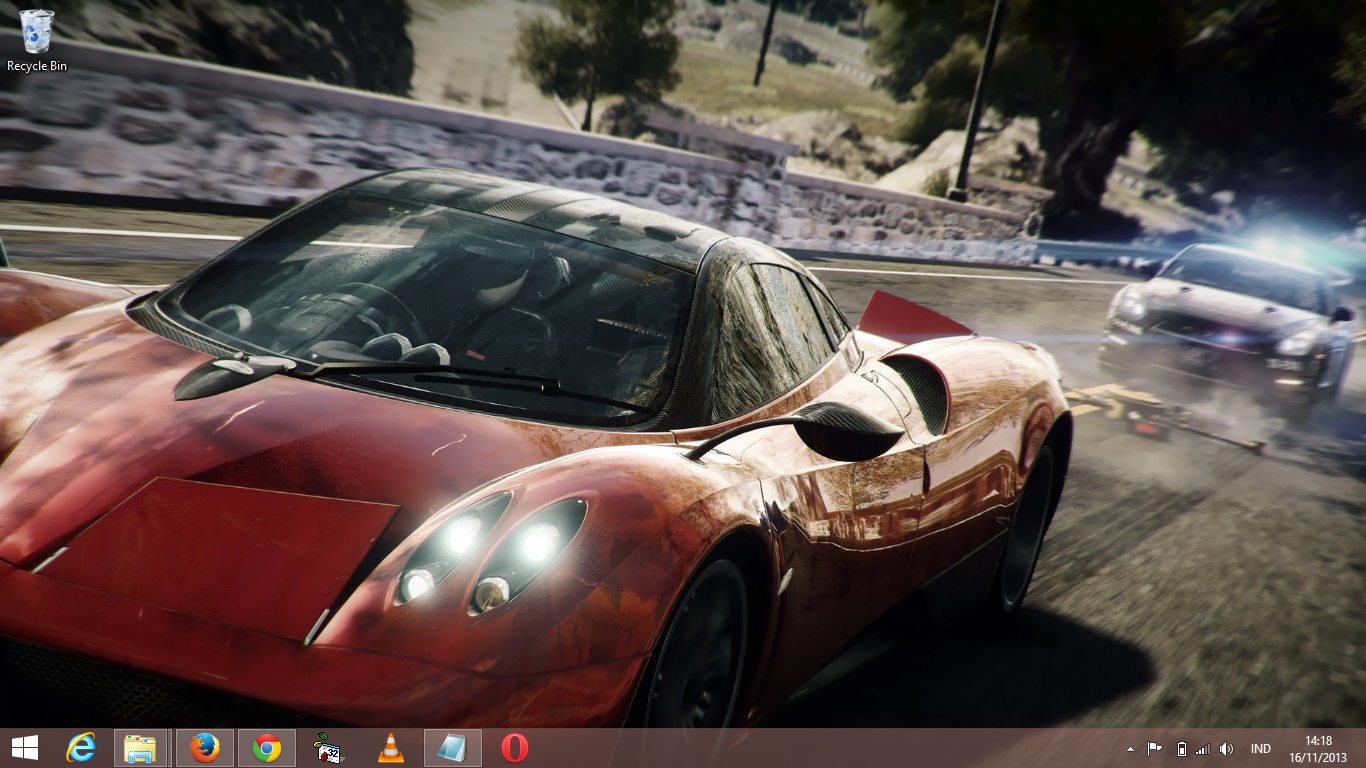Check the battery status icon
1366x768 pixels.
pos(1181,749)
